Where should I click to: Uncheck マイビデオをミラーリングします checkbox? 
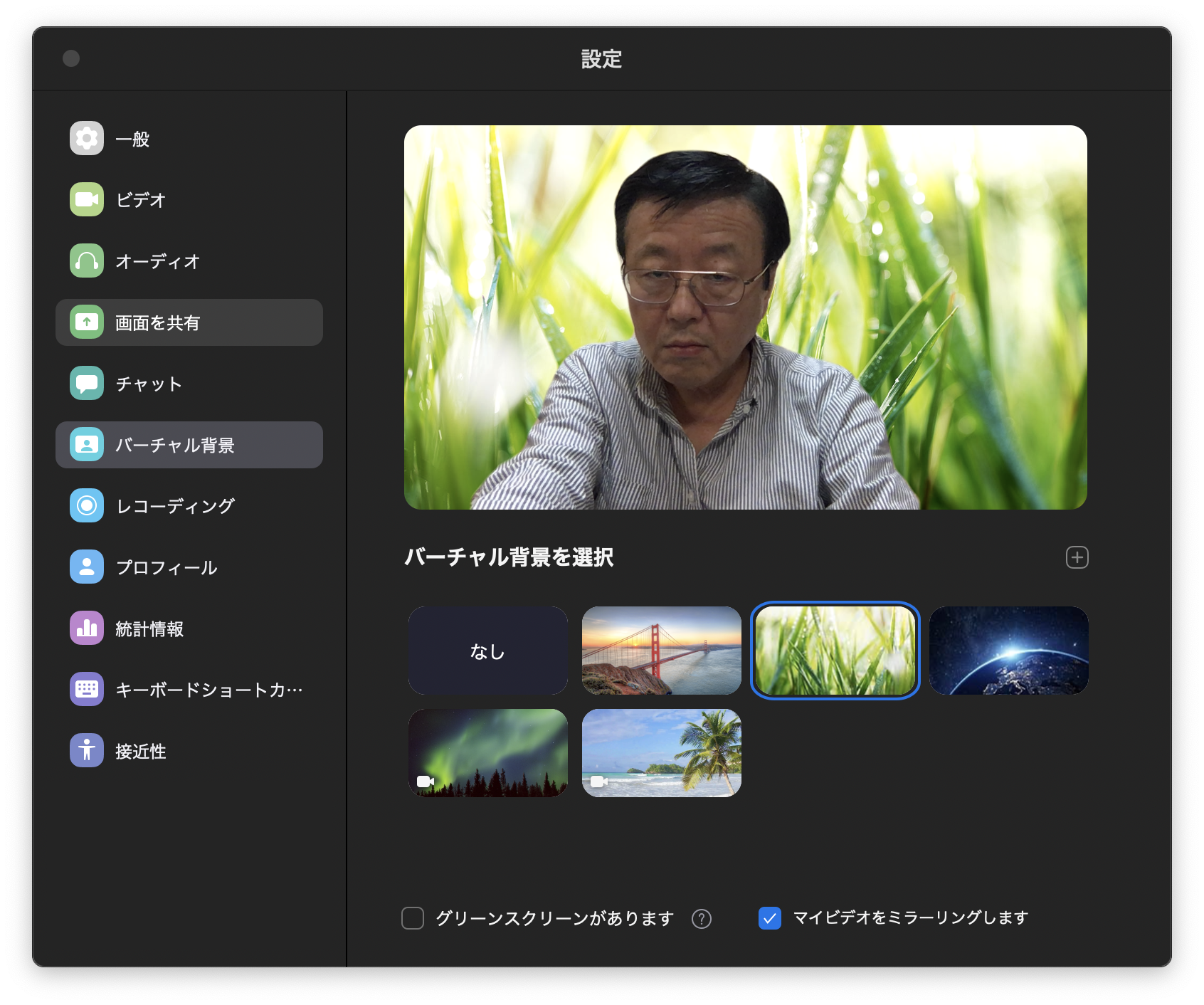770,918
